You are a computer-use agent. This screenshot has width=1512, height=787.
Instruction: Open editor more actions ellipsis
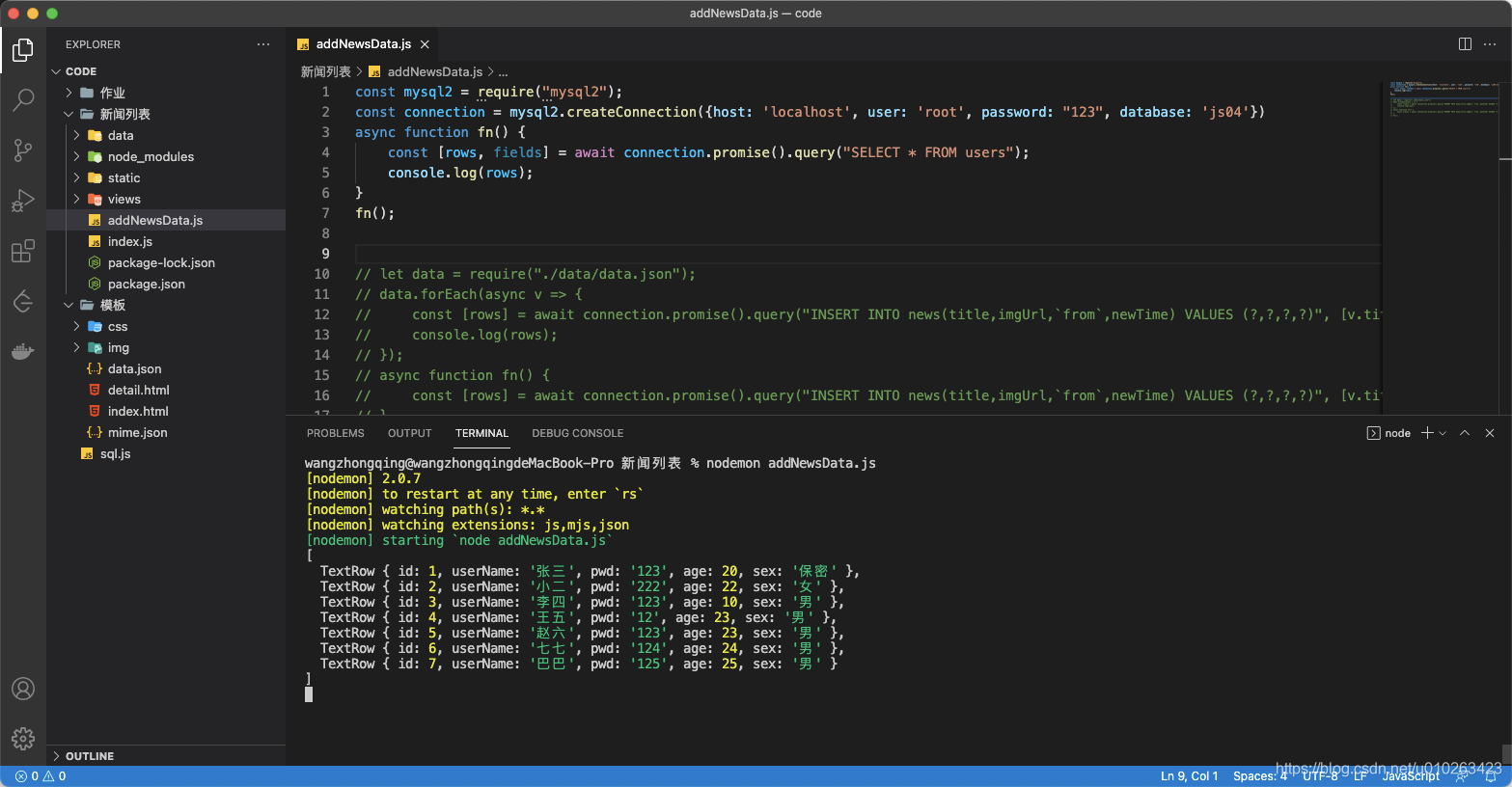click(x=1490, y=43)
